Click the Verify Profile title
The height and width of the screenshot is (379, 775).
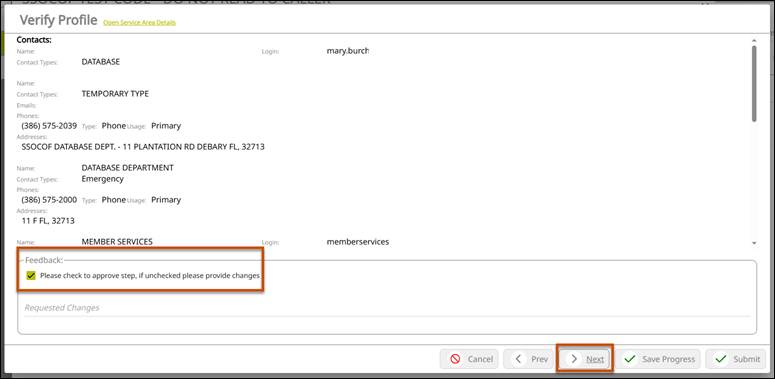tap(58, 20)
